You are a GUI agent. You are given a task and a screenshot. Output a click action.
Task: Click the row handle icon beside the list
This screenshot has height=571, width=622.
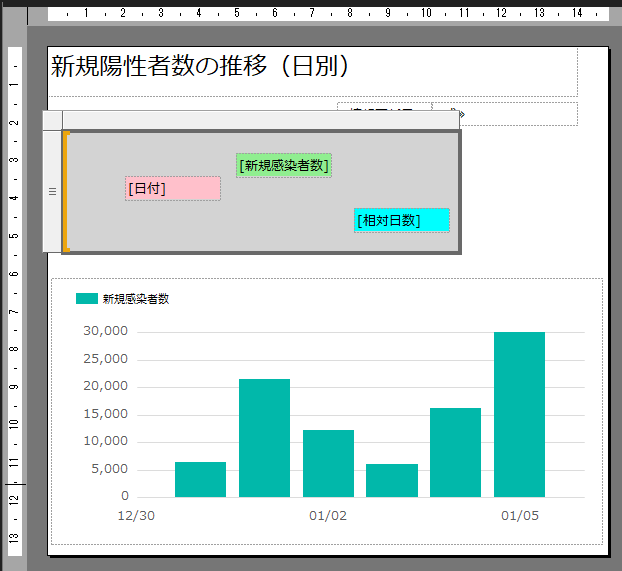pos(53,191)
